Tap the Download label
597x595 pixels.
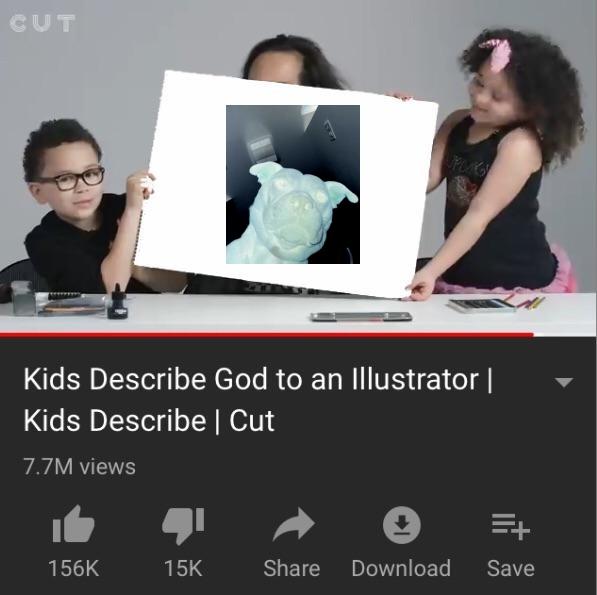(x=401, y=568)
